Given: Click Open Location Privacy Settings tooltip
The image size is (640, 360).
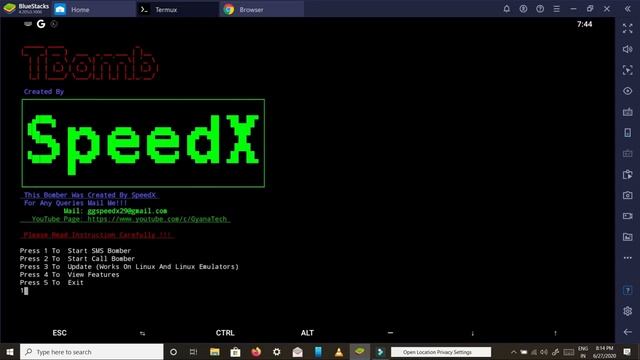Looking at the screenshot, I should pyautogui.click(x=441, y=352).
